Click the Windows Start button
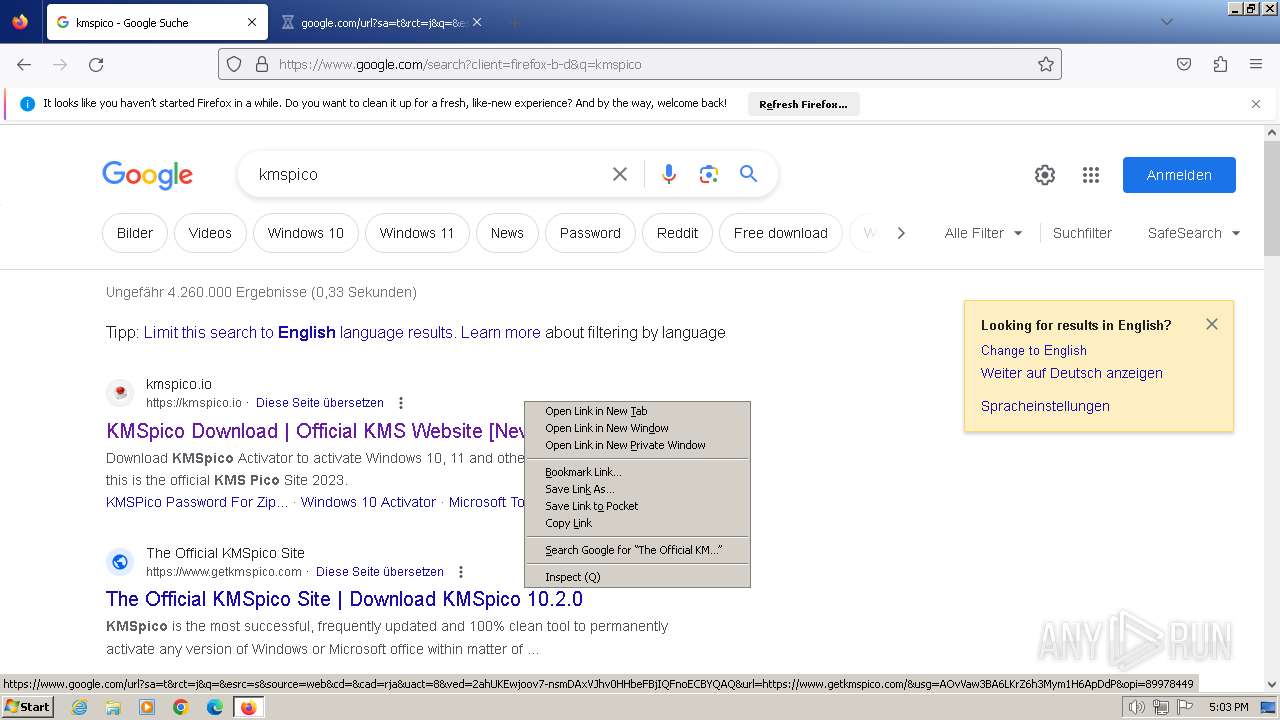This screenshot has width=1280, height=720. 28,707
